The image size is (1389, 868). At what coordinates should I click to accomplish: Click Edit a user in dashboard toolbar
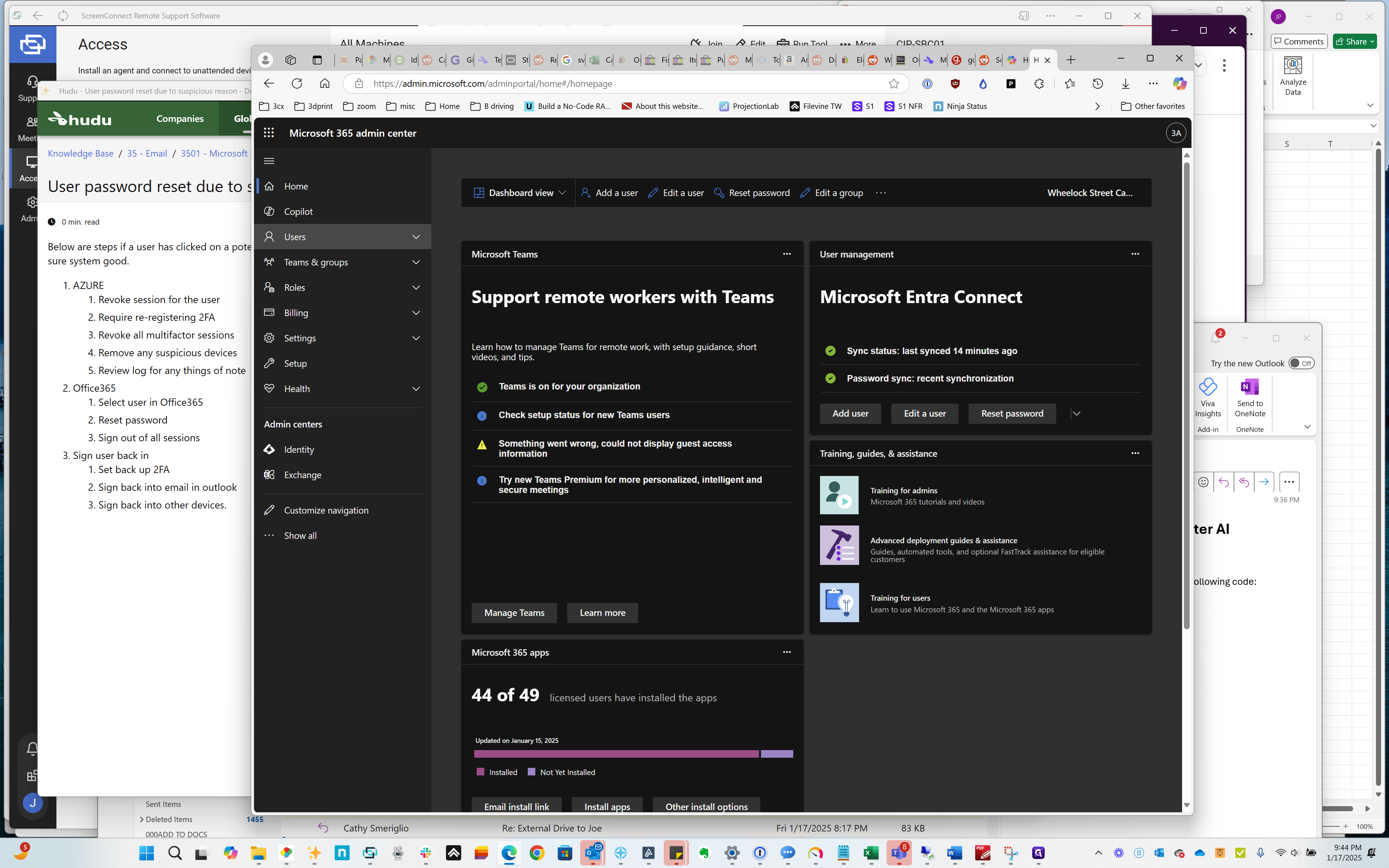[676, 193]
